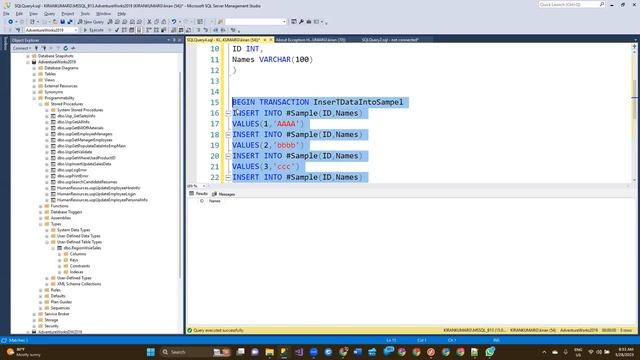Open the Connect dropdown in Object Explorer

coord(21,48)
